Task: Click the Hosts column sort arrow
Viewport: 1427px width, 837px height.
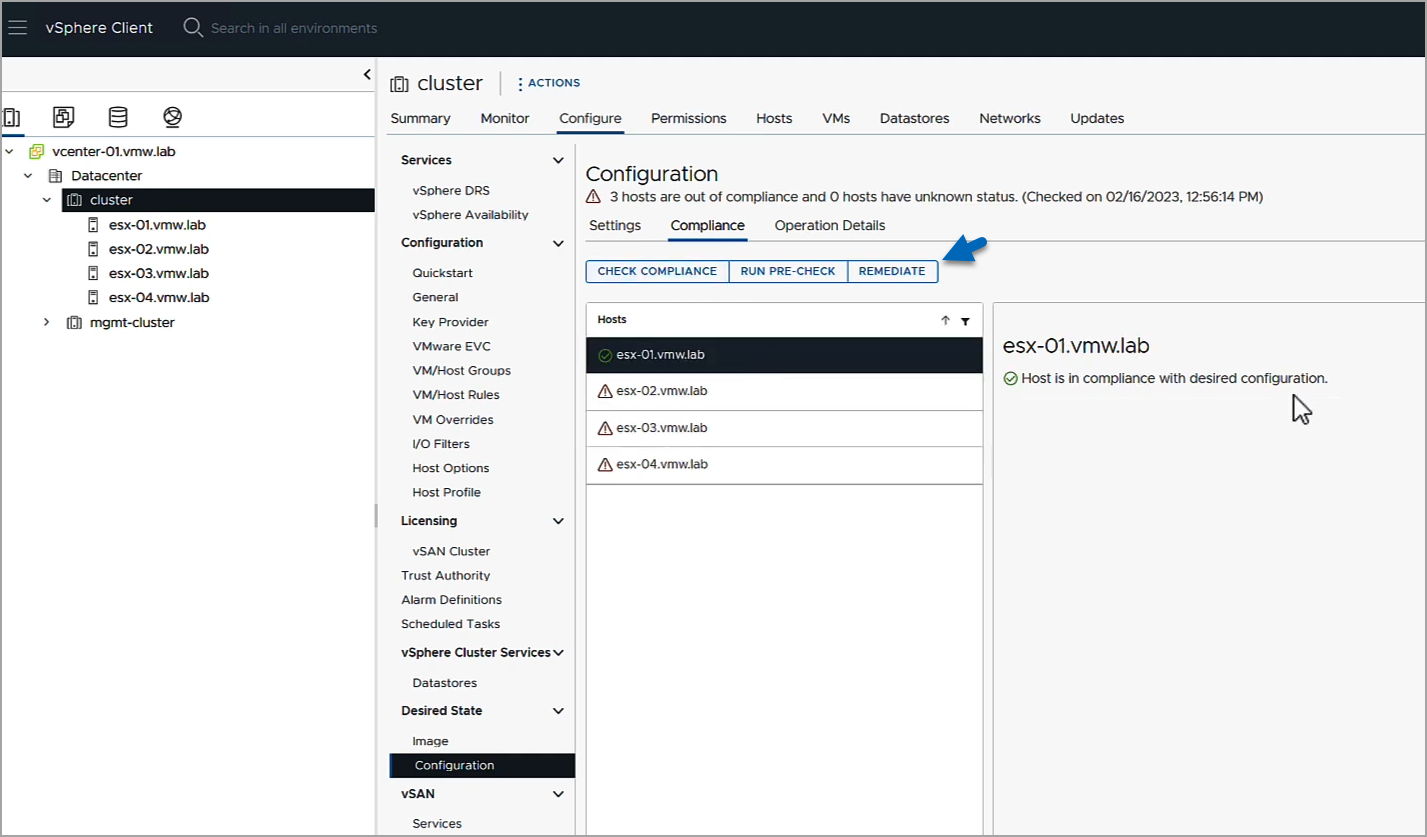Action: click(945, 321)
